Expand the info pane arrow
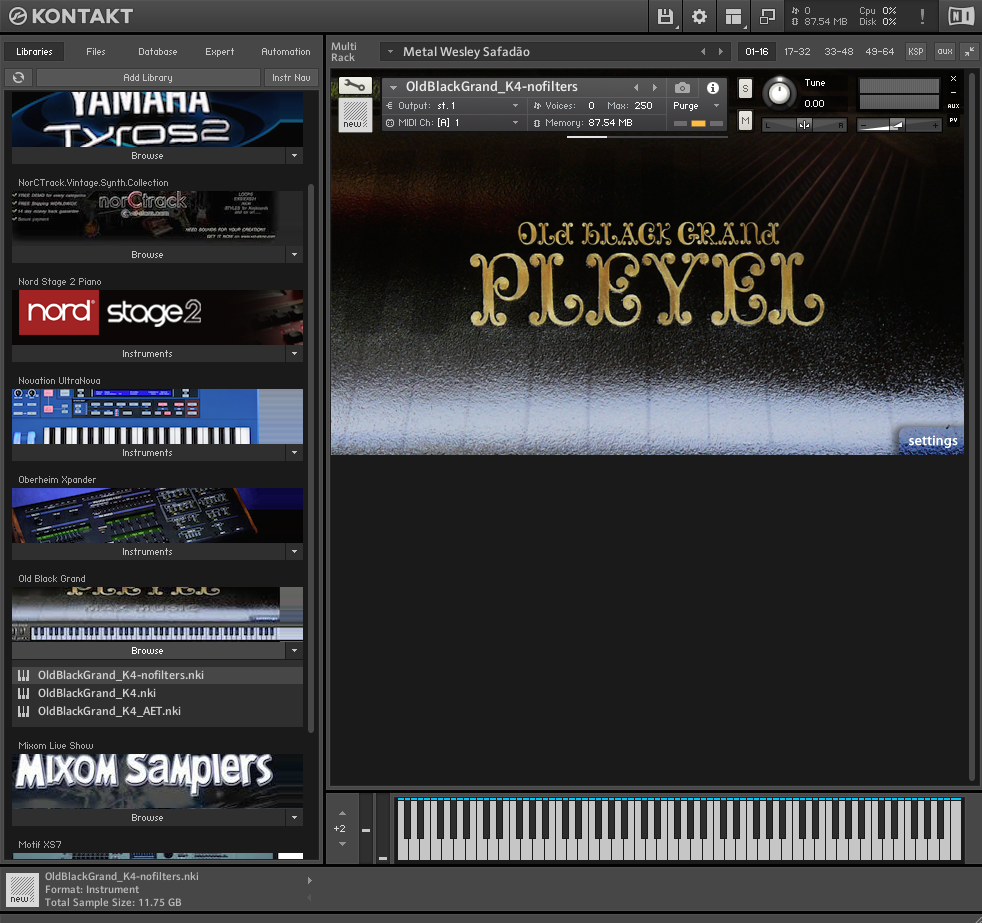982x923 pixels. click(x=309, y=880)
